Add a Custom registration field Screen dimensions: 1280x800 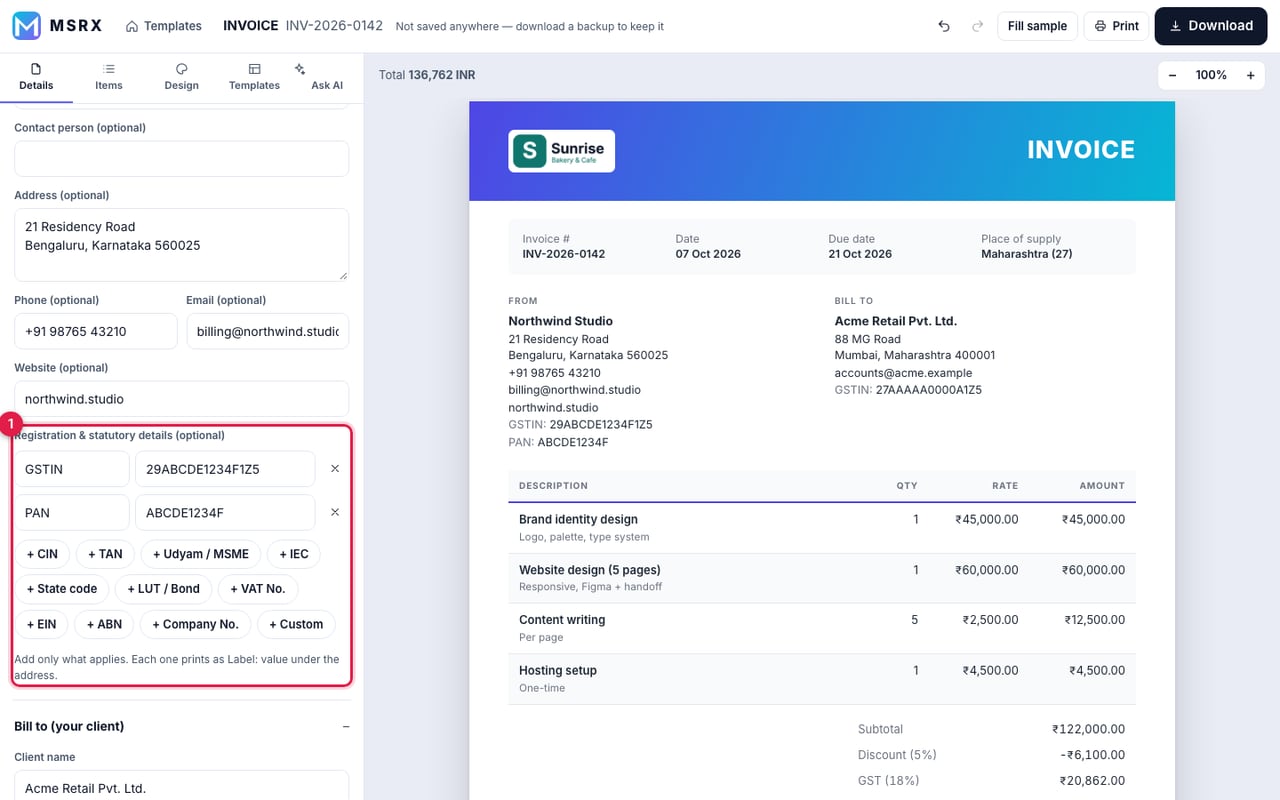pyautogui.click(x=296, y=624)
